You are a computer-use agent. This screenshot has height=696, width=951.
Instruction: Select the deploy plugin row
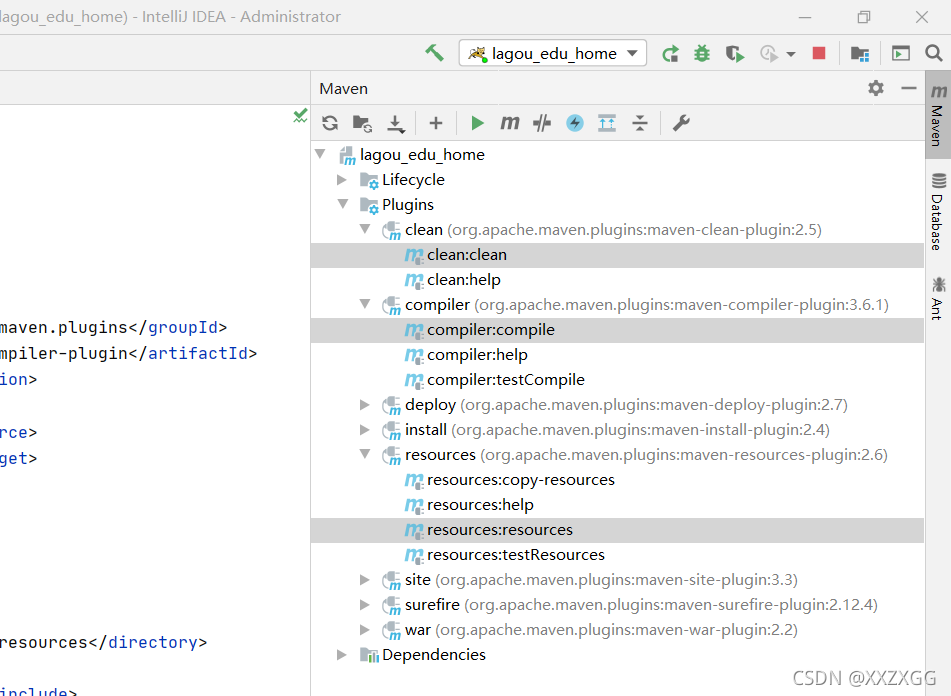click(617, 405)
